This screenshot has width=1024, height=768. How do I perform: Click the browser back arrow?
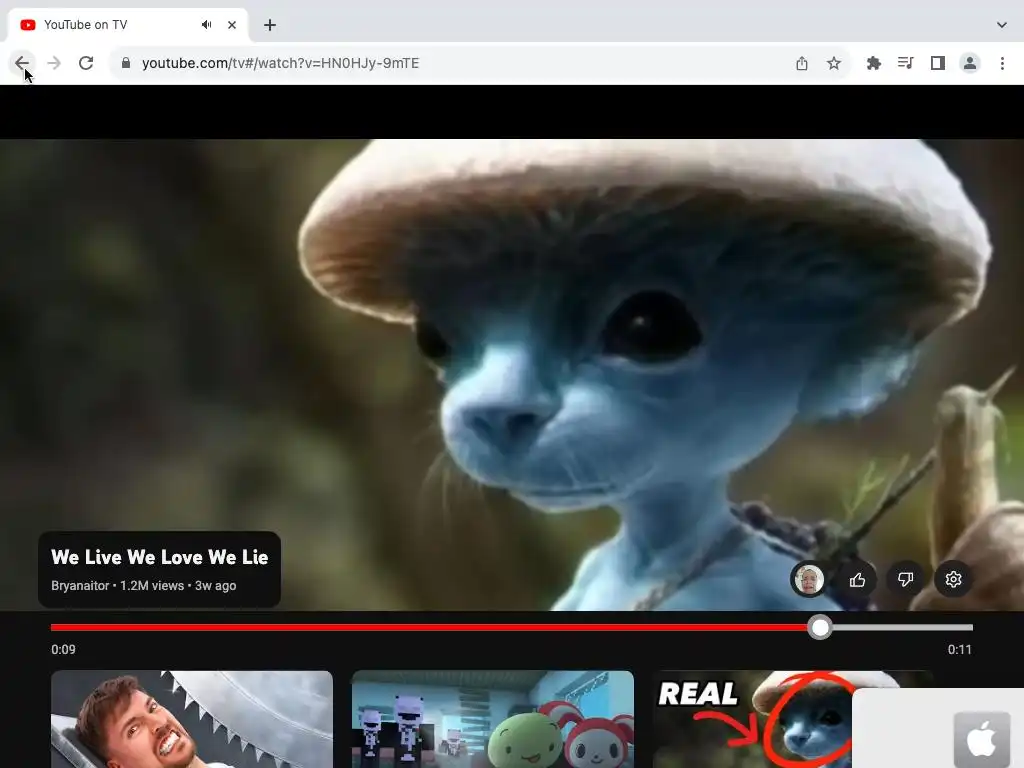click(22, 63)
